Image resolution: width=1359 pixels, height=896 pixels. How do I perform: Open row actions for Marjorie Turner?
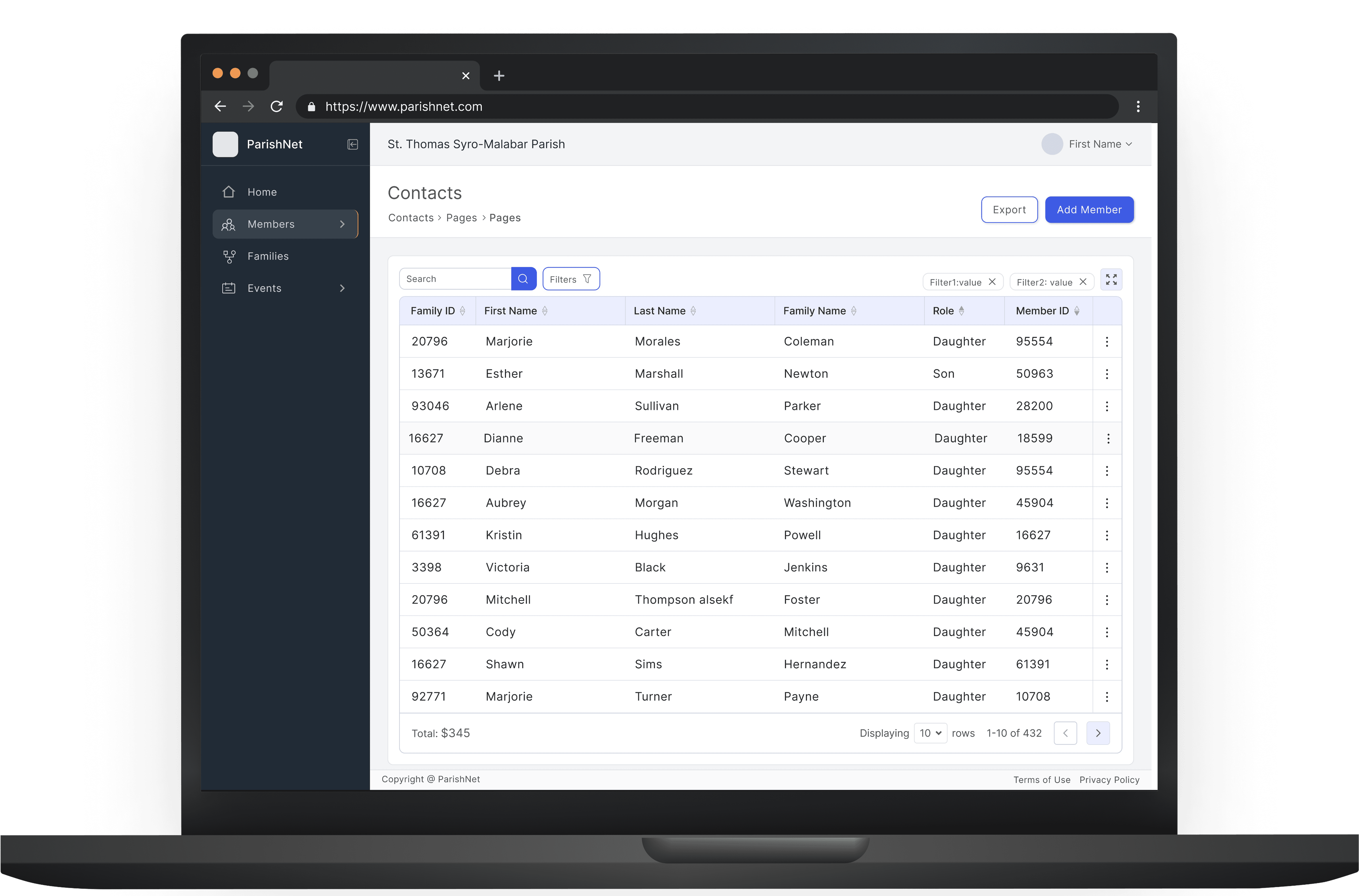point(1107,697)
